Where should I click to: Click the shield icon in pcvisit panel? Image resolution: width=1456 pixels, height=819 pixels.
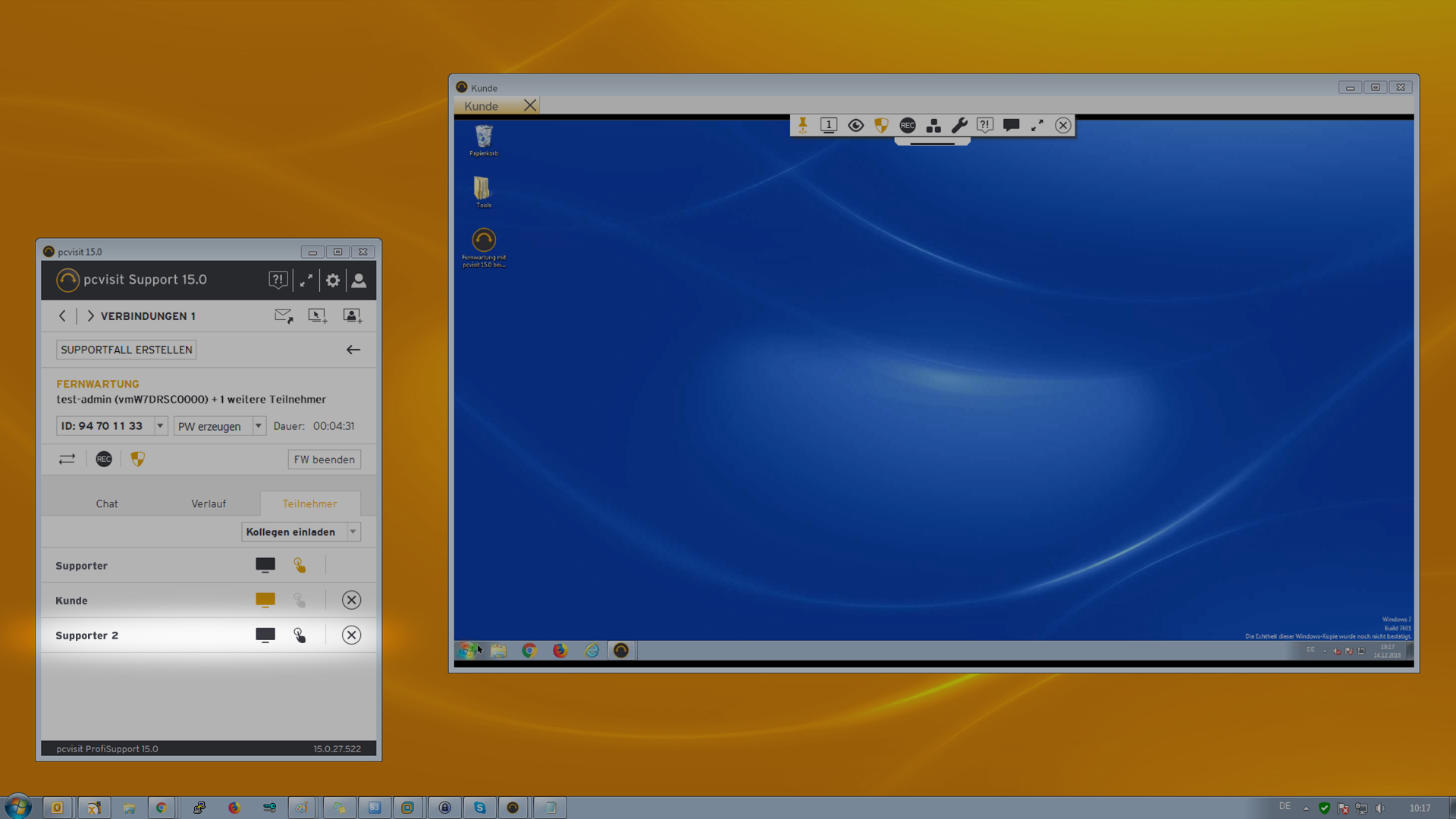click(137, 459)
